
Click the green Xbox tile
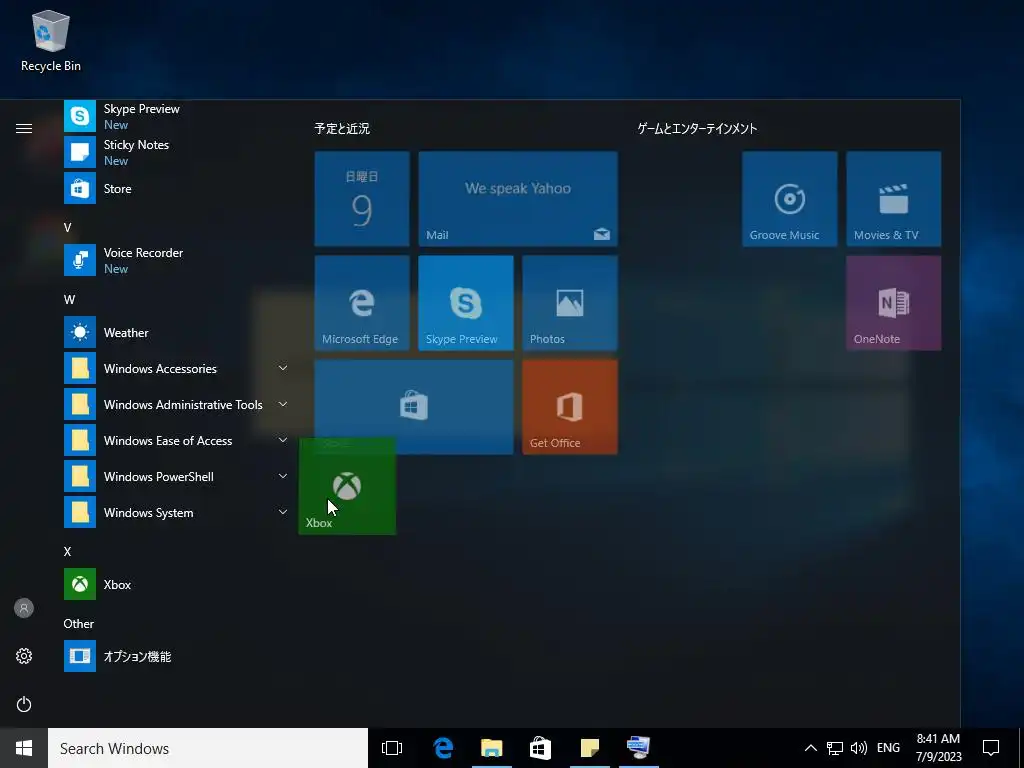[x=347, y=487]
